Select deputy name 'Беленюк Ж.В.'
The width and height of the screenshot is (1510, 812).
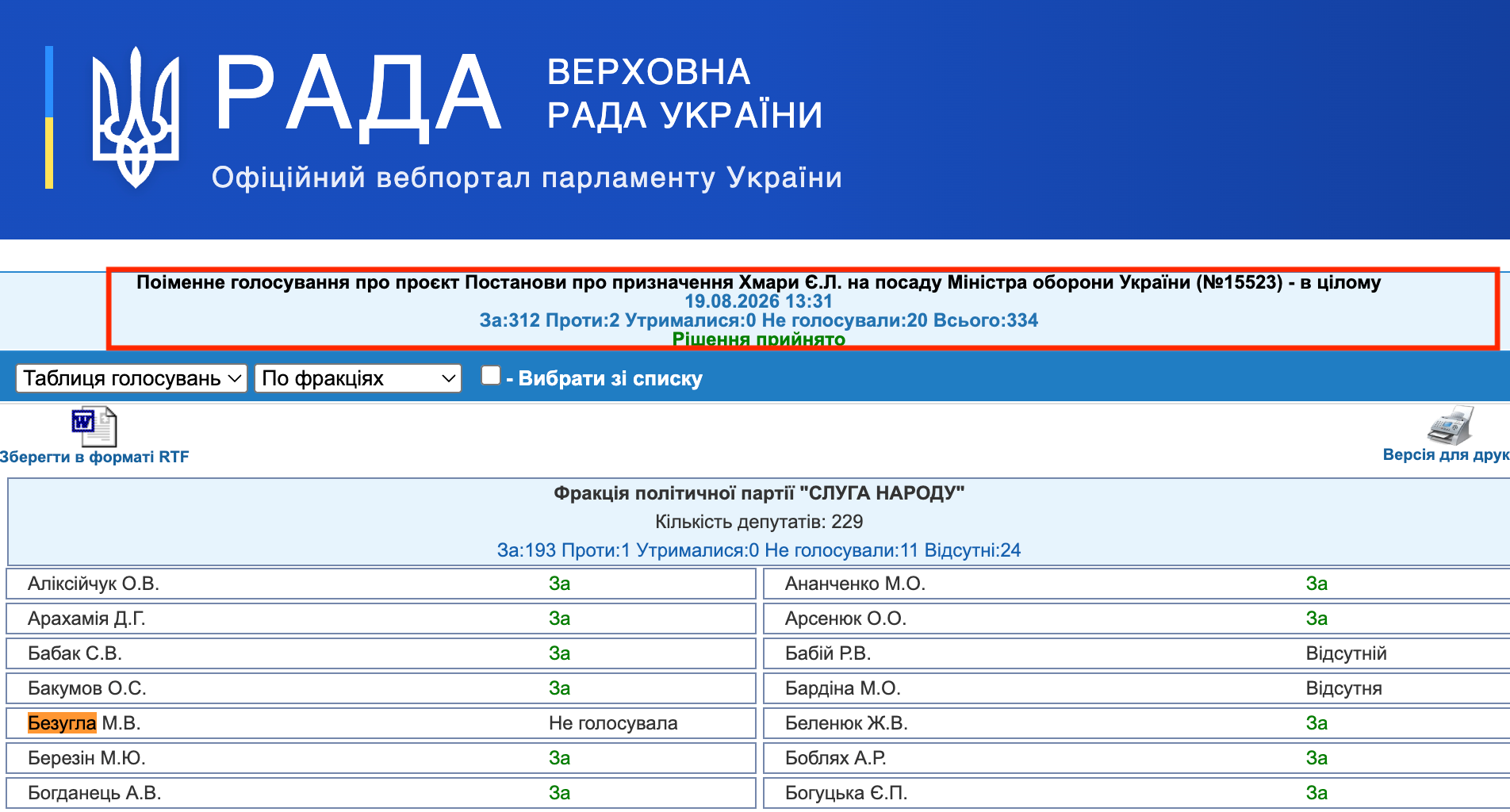846,723
